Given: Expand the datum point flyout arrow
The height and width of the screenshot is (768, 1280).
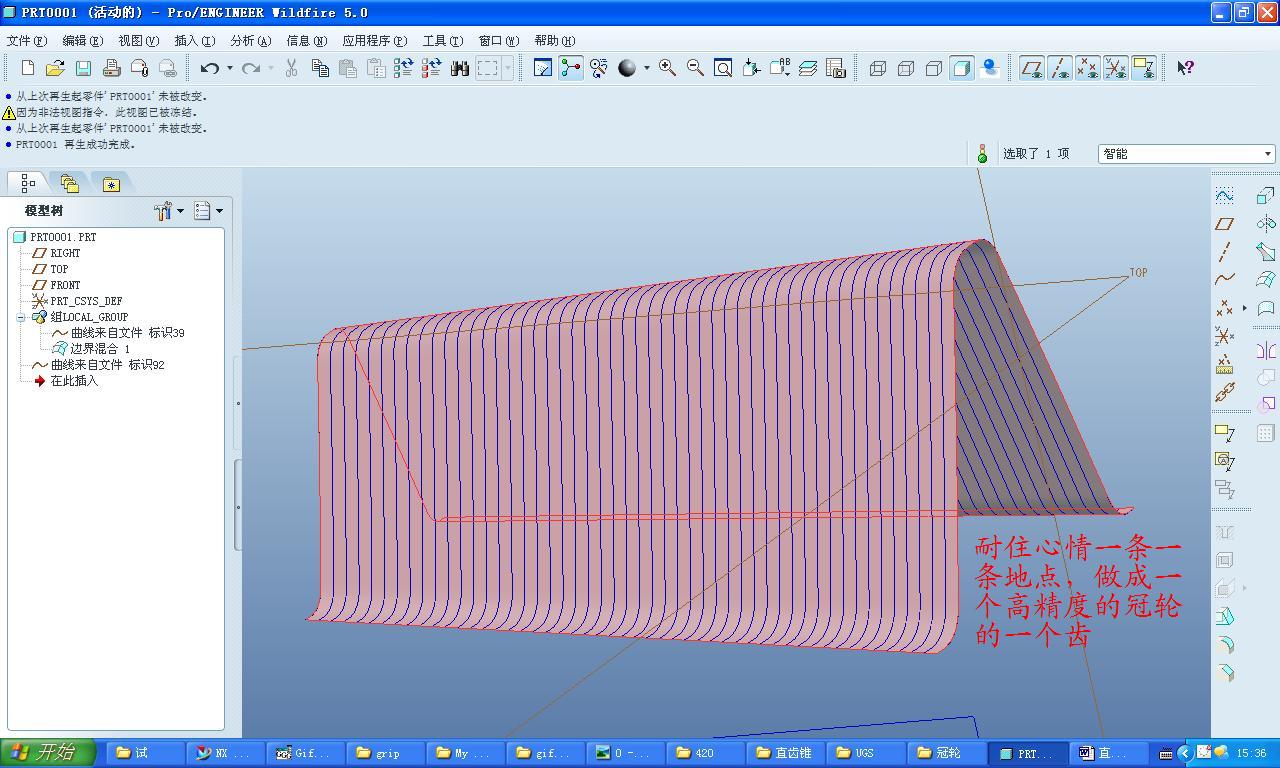Looking at the screenshot, I should 1244,308.
